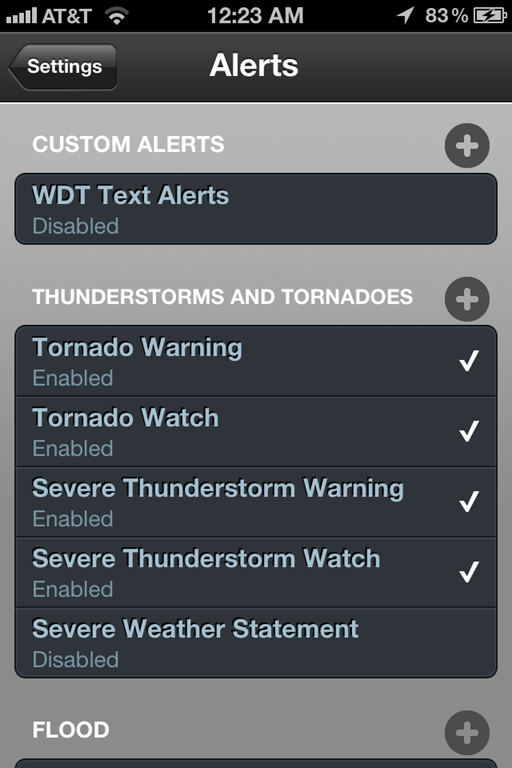This screenshot has width=512, height=768.
Task: Uncheck the Tornado Warning checkmark
Action: (469, 361)
